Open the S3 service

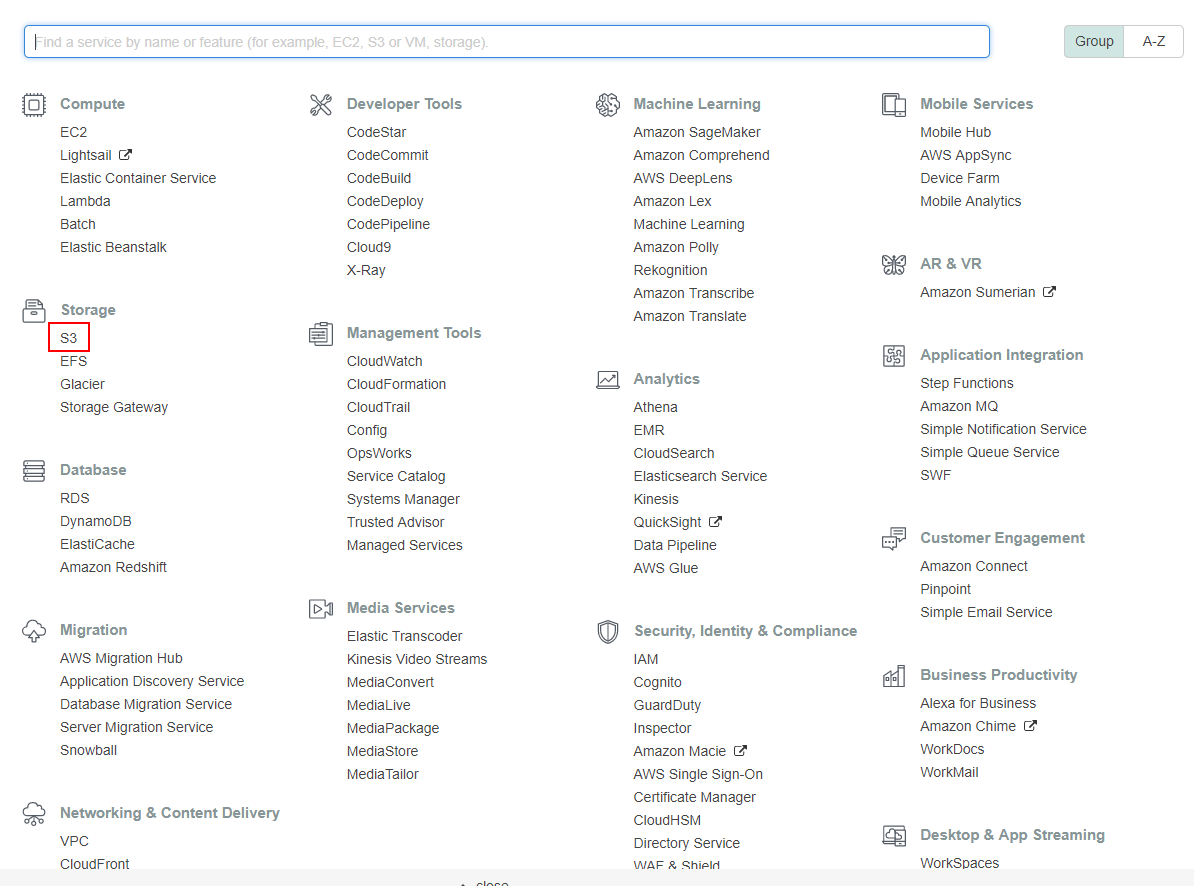[69, 338]
